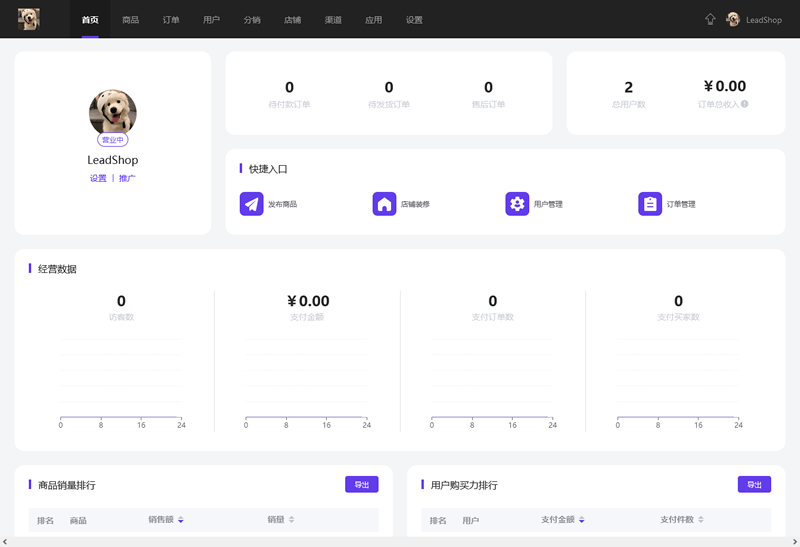
Task: Click the 推广 link under shop name
Action: click(127, 178)
